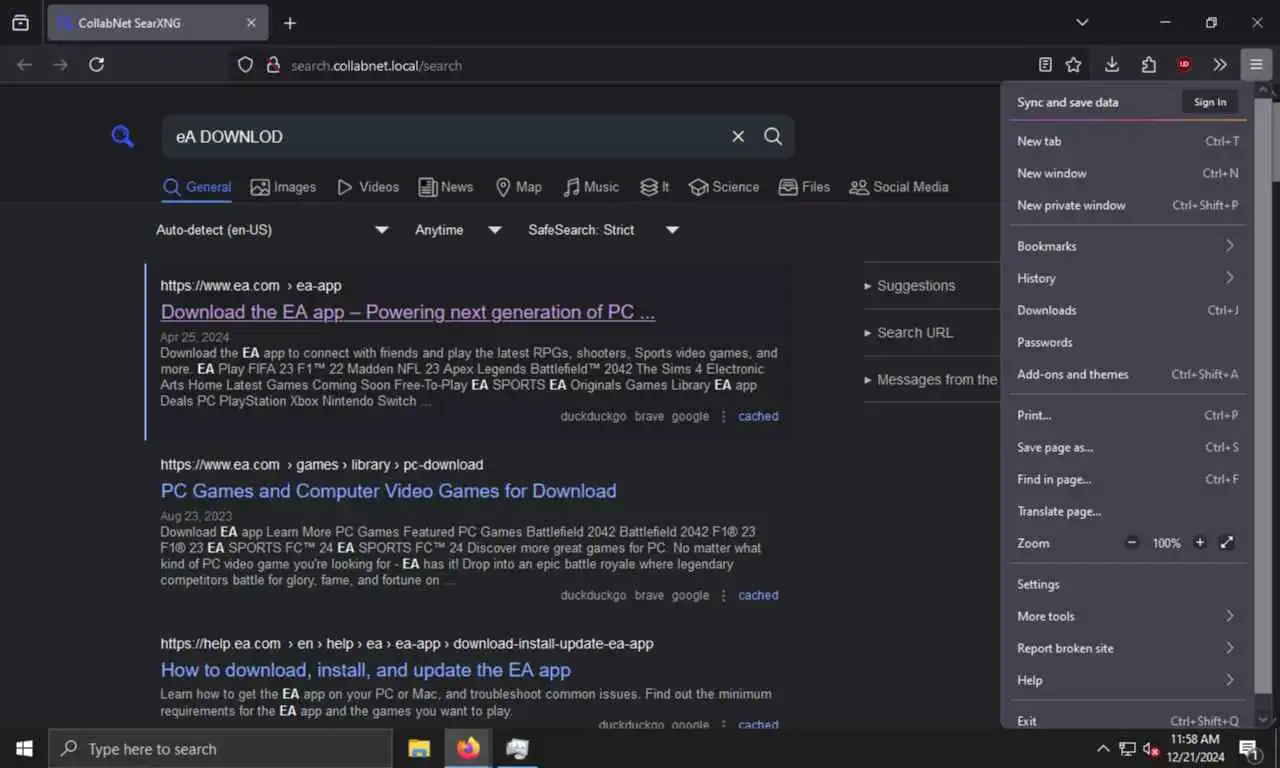Viewport: 1280px width, 768px height.
Task: Click the search submit magnifier icon
Action: coord(773,136)
